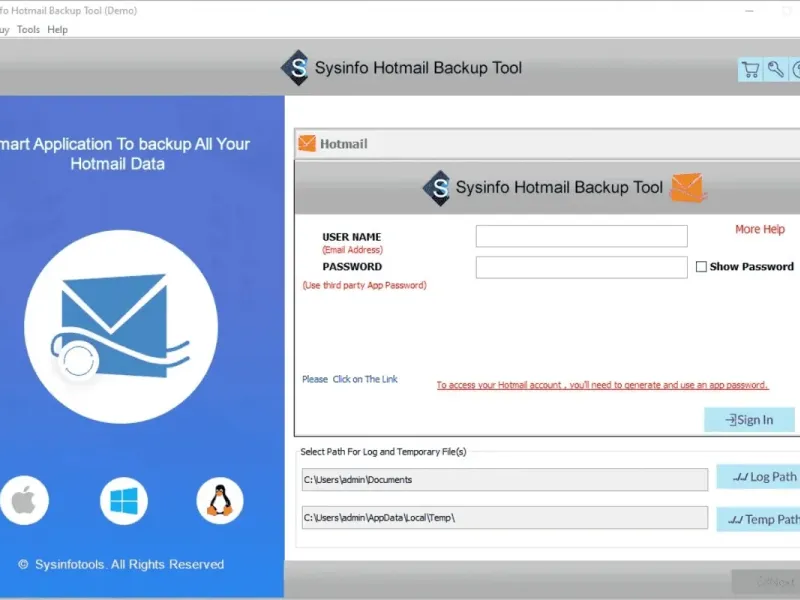
Task: Focus the Password input field
Action: coord(582,267)
